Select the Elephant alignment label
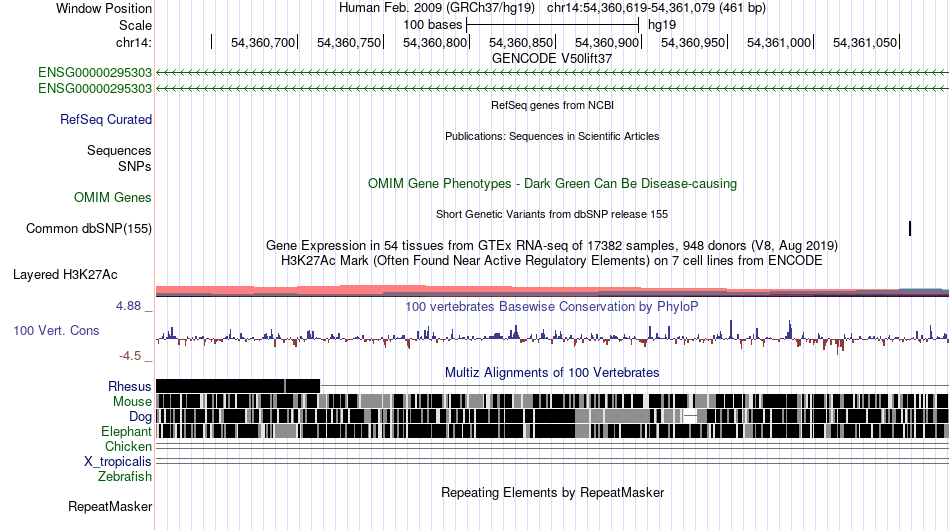Viewport: 950px width, 530px height. pos(126,431)
